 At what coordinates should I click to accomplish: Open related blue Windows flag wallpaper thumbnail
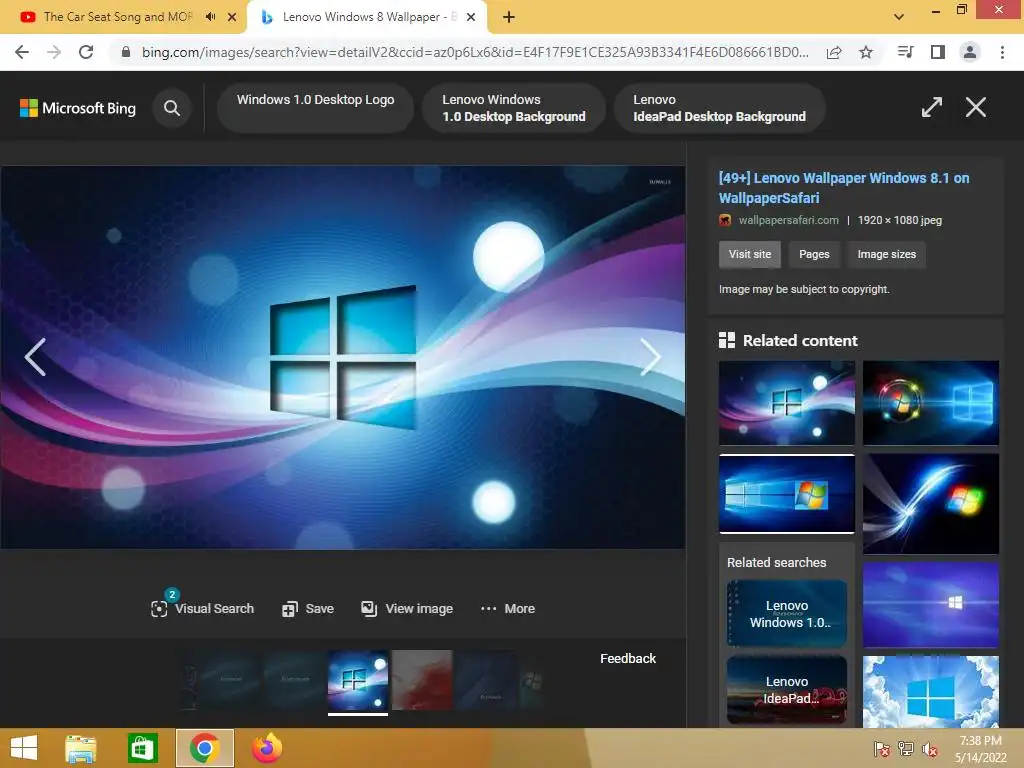pyautogui.click(x=786, y=494)
